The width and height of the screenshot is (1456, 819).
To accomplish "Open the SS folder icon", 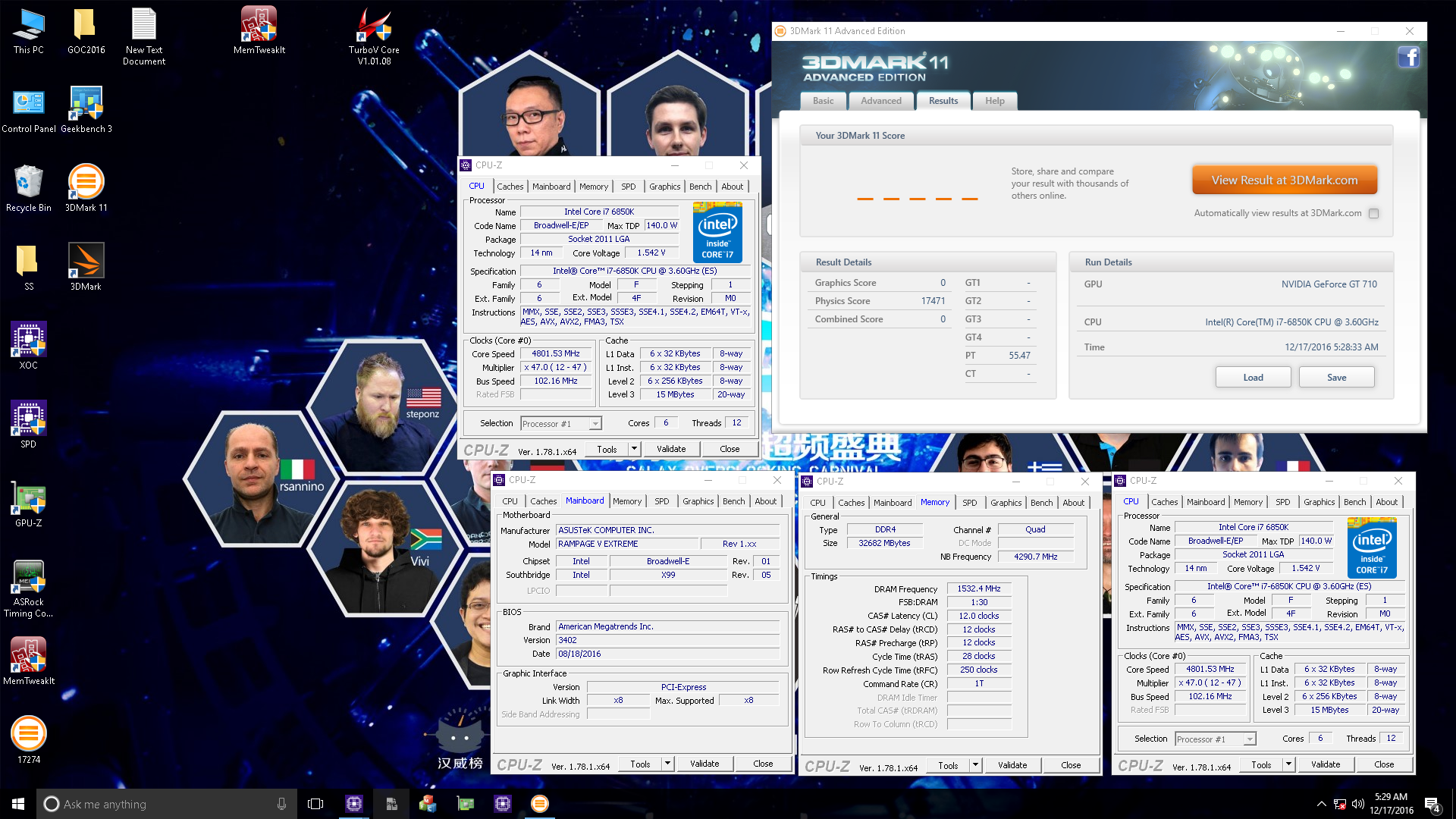I will pyautogui.click(x=29, y=268).
